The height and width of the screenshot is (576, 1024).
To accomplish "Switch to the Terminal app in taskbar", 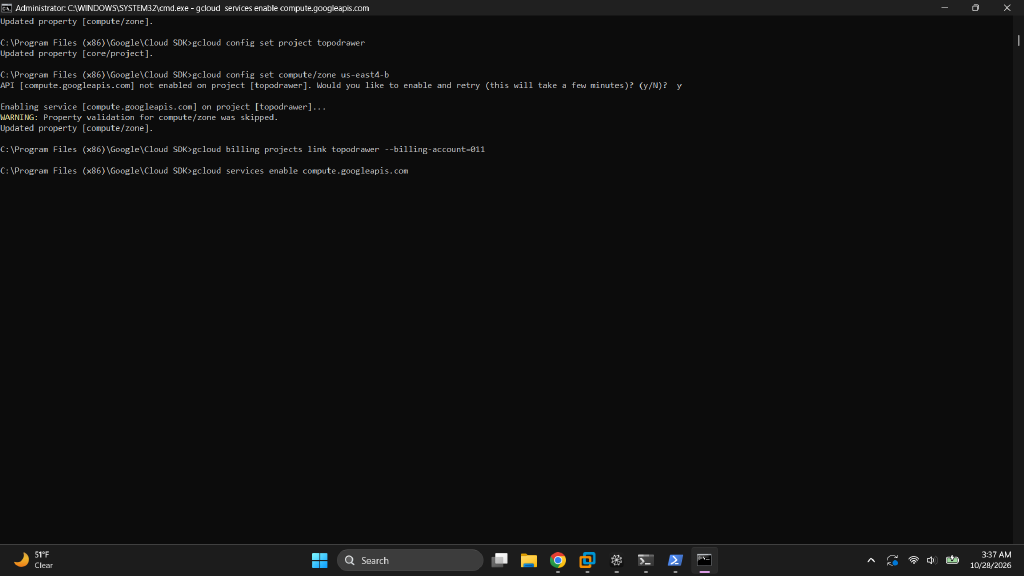I will click(x=646, y=560).
